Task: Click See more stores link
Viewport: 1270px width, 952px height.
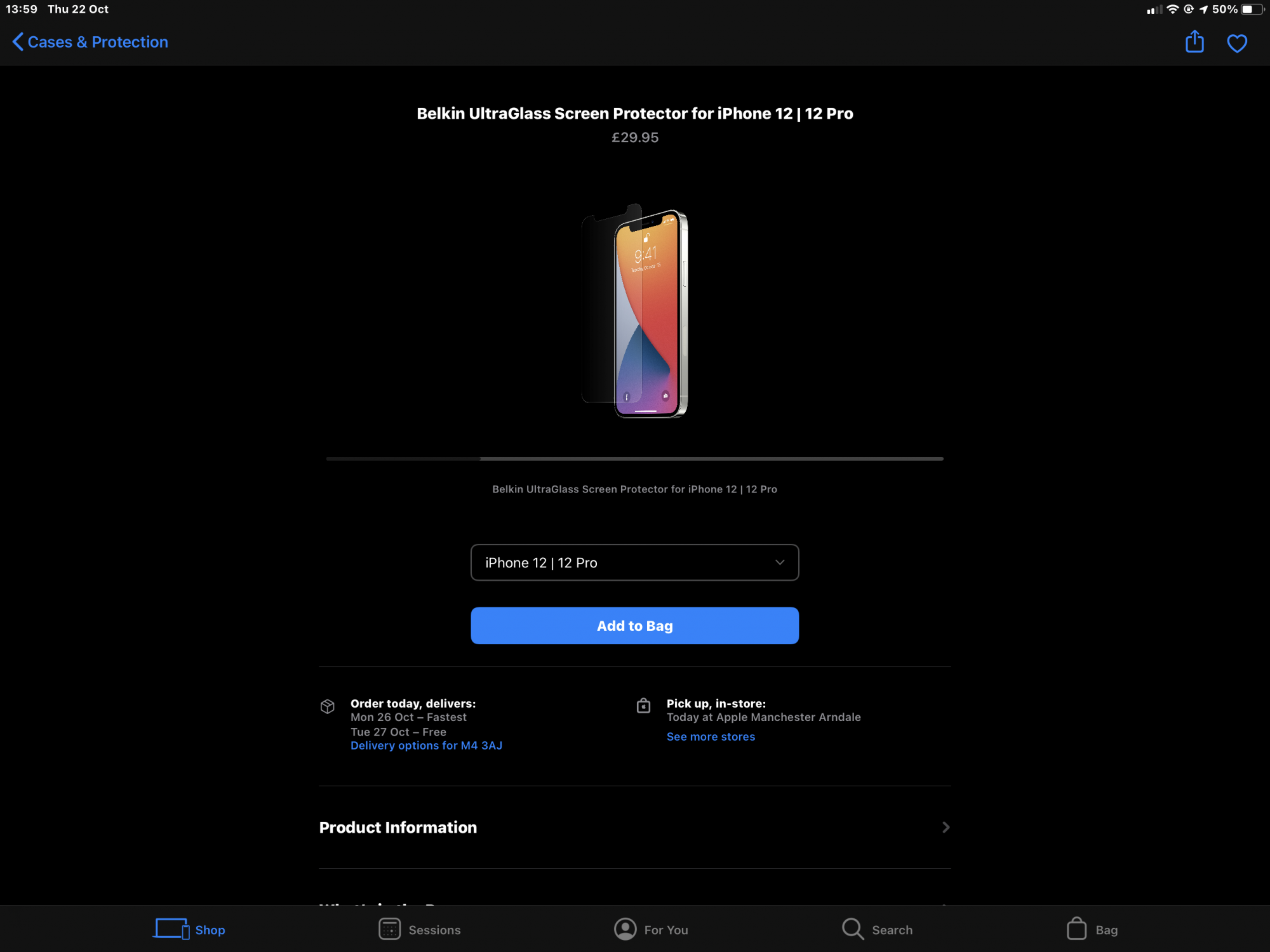Action: (711, 737)
